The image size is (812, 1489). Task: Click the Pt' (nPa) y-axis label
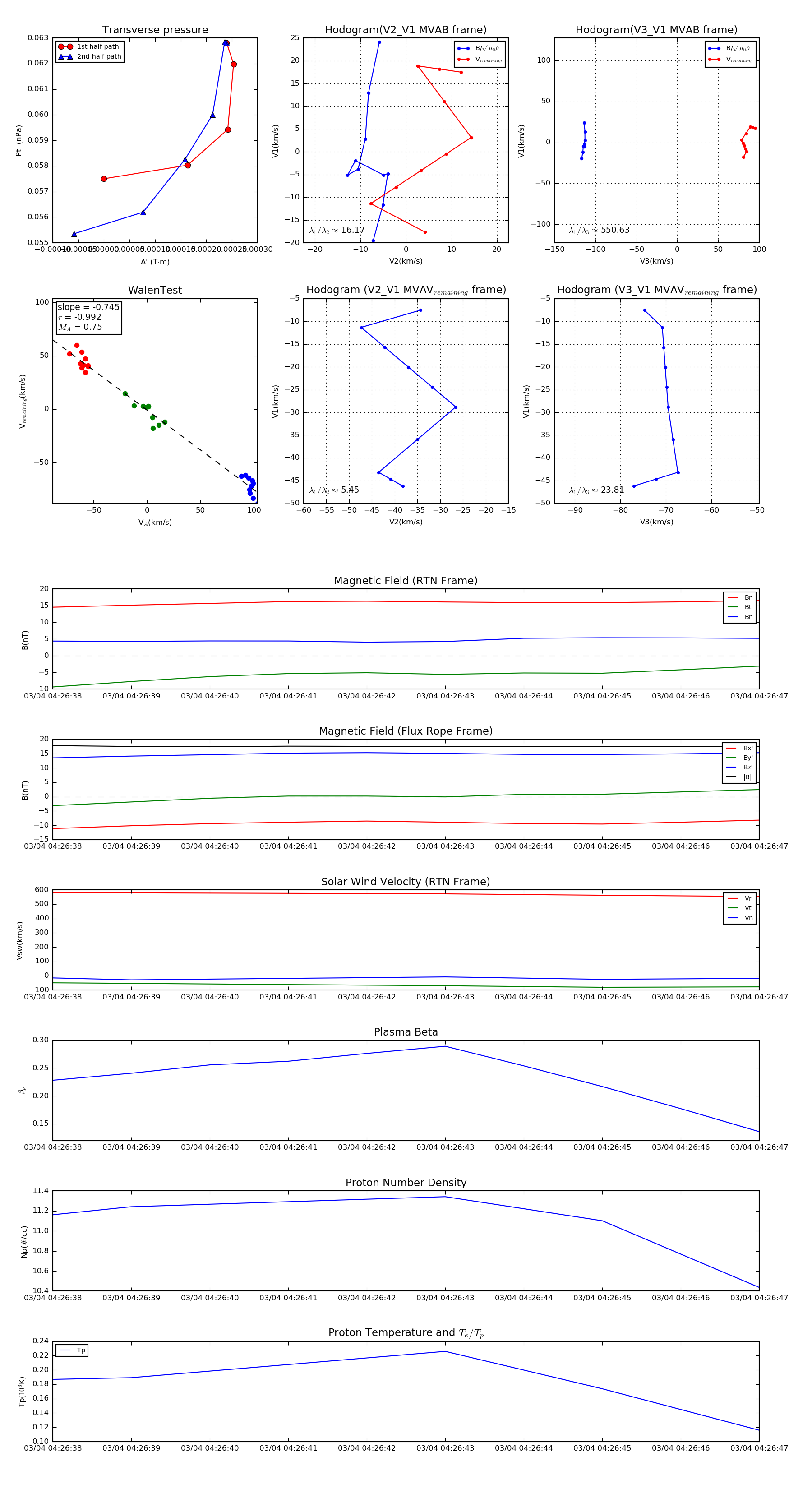tap(18, 140)
